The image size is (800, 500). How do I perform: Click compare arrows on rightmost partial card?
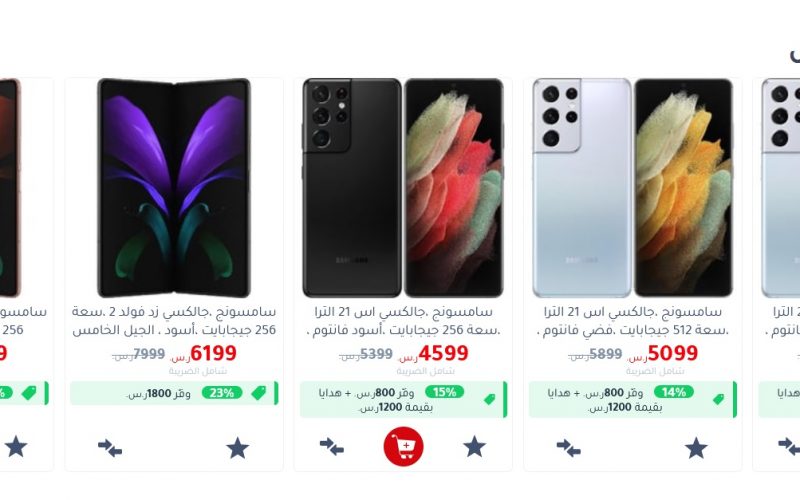click(789, 447)
